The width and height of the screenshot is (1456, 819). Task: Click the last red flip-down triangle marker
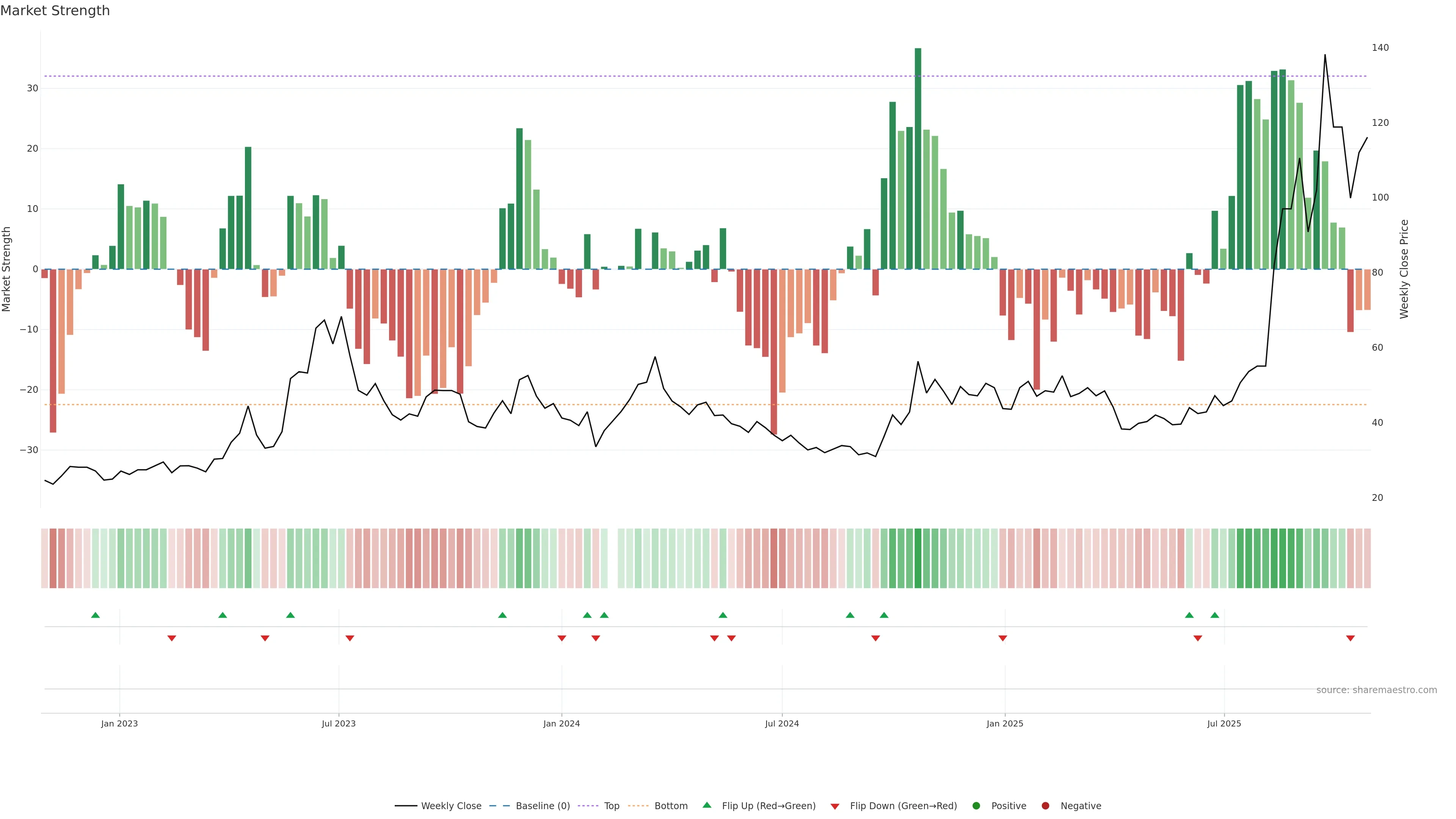[x=1350, y=638]
